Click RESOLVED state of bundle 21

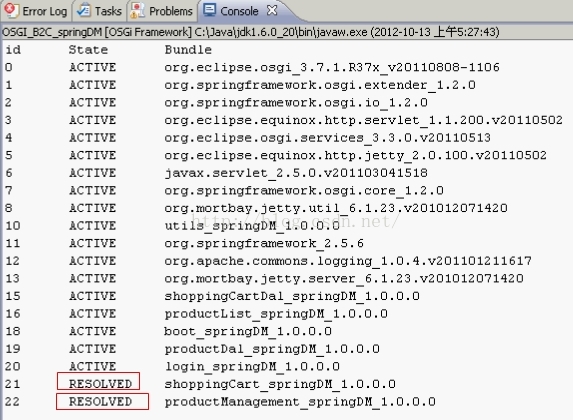pyautogui.click(x=100, y=384)
